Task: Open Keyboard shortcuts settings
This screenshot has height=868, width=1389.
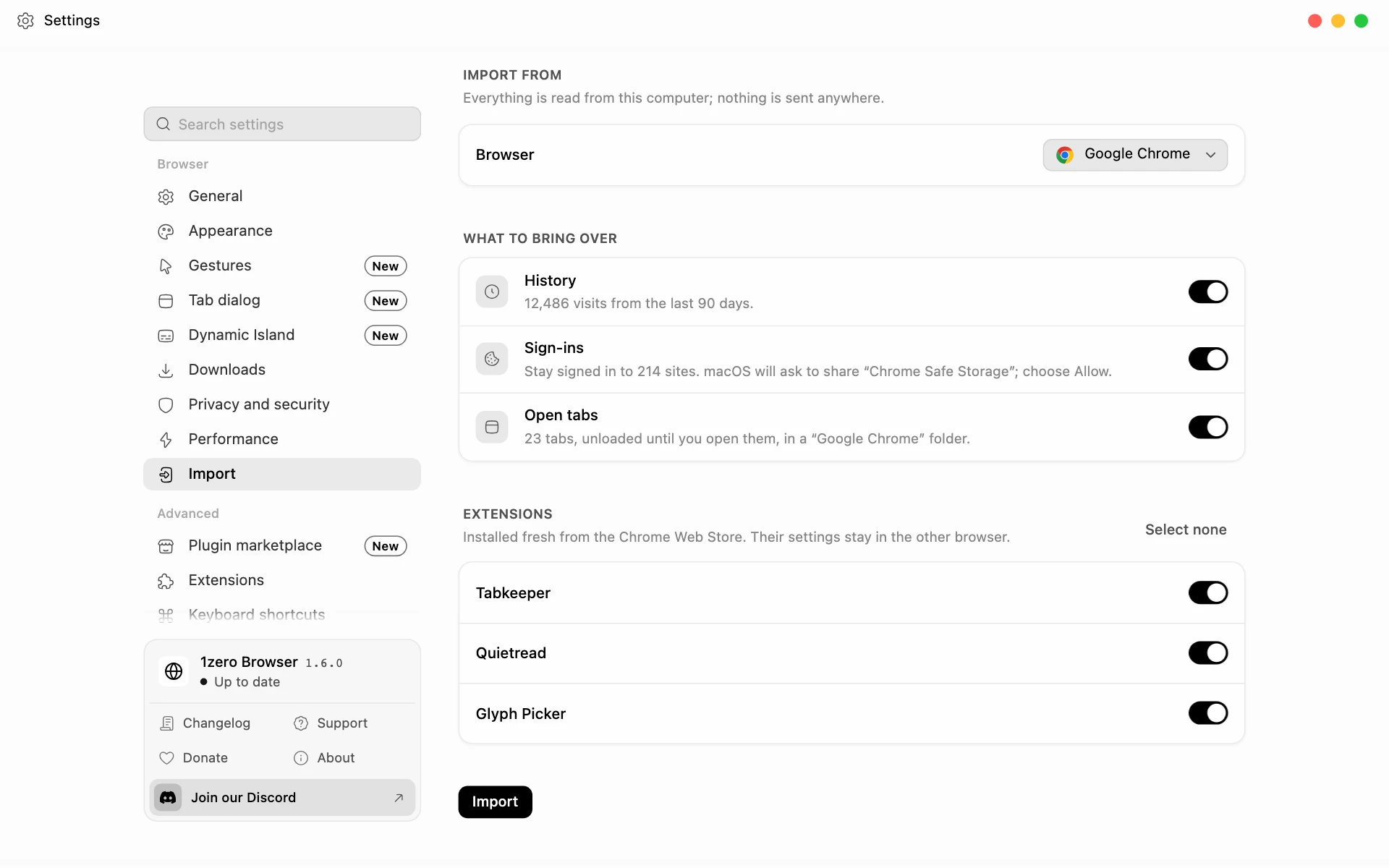Action: point(282,615)
